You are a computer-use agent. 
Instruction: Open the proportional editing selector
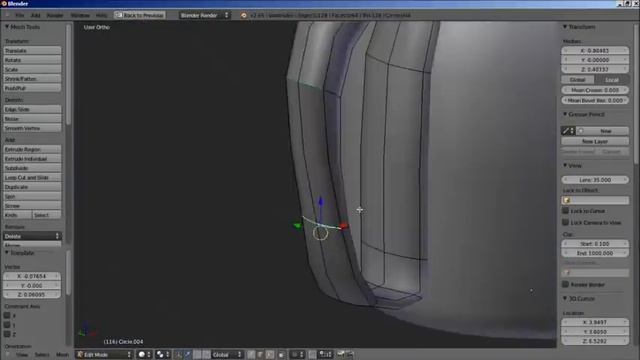(x=297, y=354)
